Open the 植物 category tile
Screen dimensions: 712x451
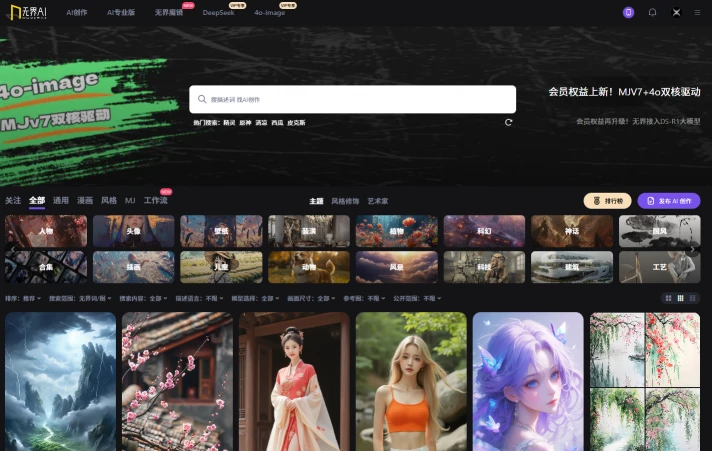tap(396, 231)
